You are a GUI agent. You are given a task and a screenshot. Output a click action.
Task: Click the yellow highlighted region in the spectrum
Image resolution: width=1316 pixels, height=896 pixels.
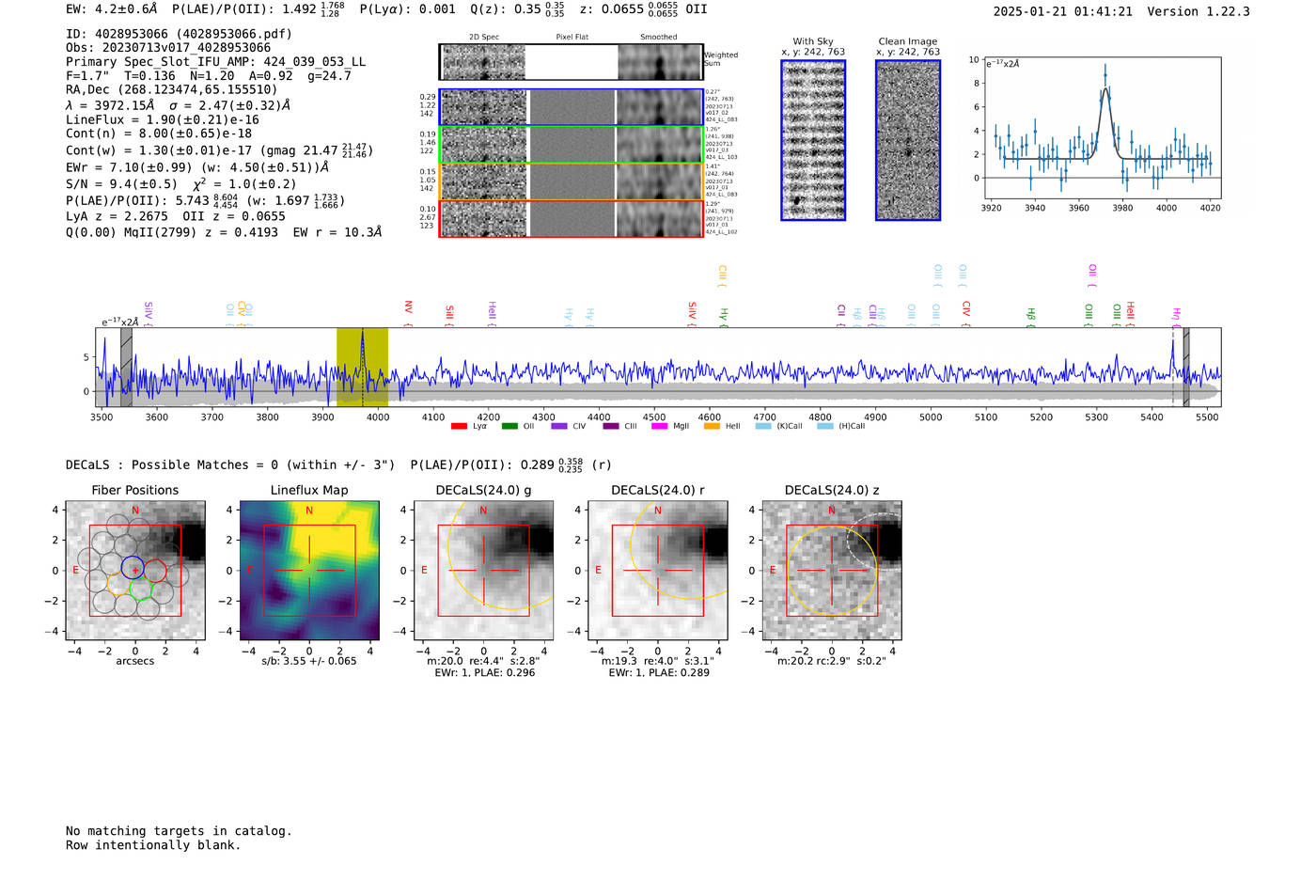click(362, 367)
